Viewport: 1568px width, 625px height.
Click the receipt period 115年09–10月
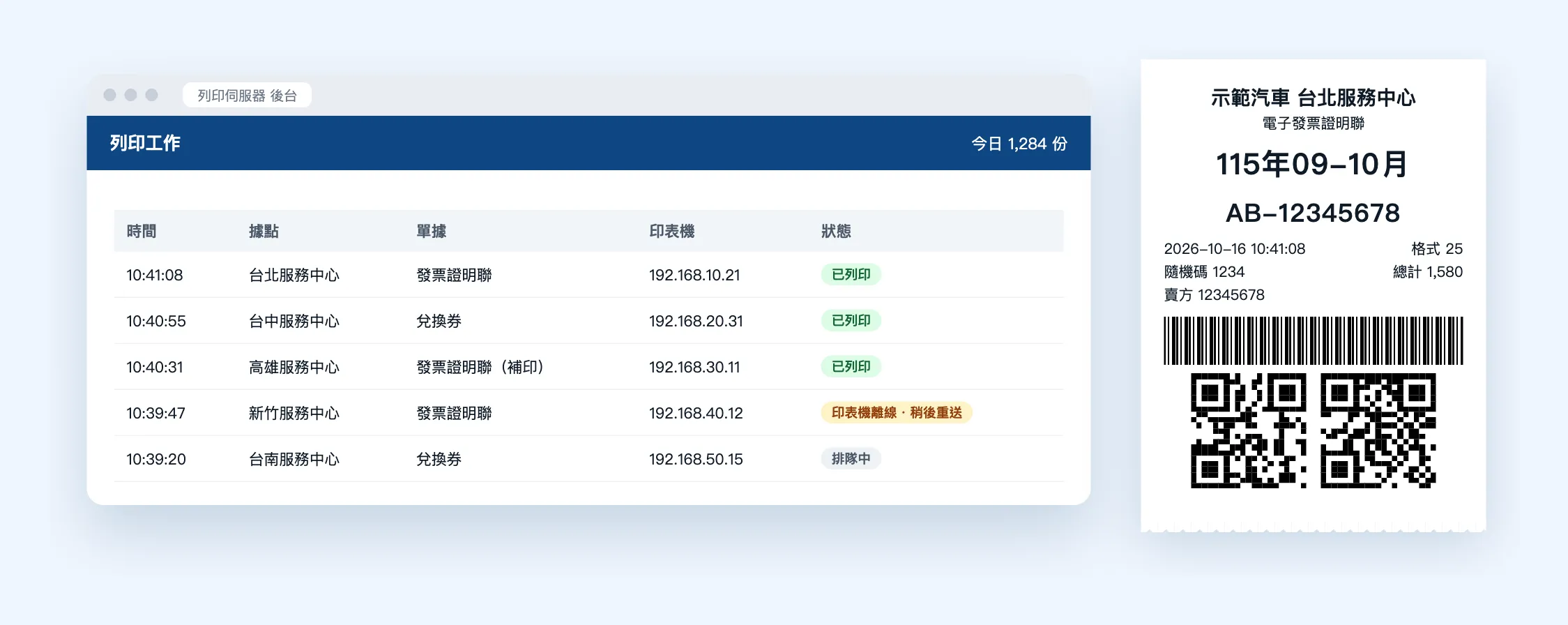click(x=1314, y=165)
